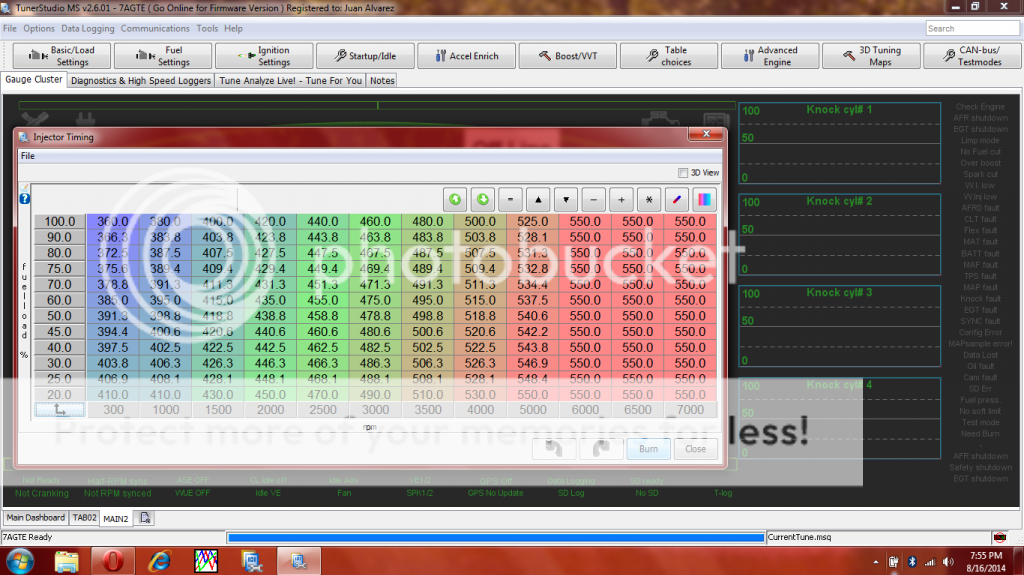Click the Close button in Injector Timing

(695, 449)
